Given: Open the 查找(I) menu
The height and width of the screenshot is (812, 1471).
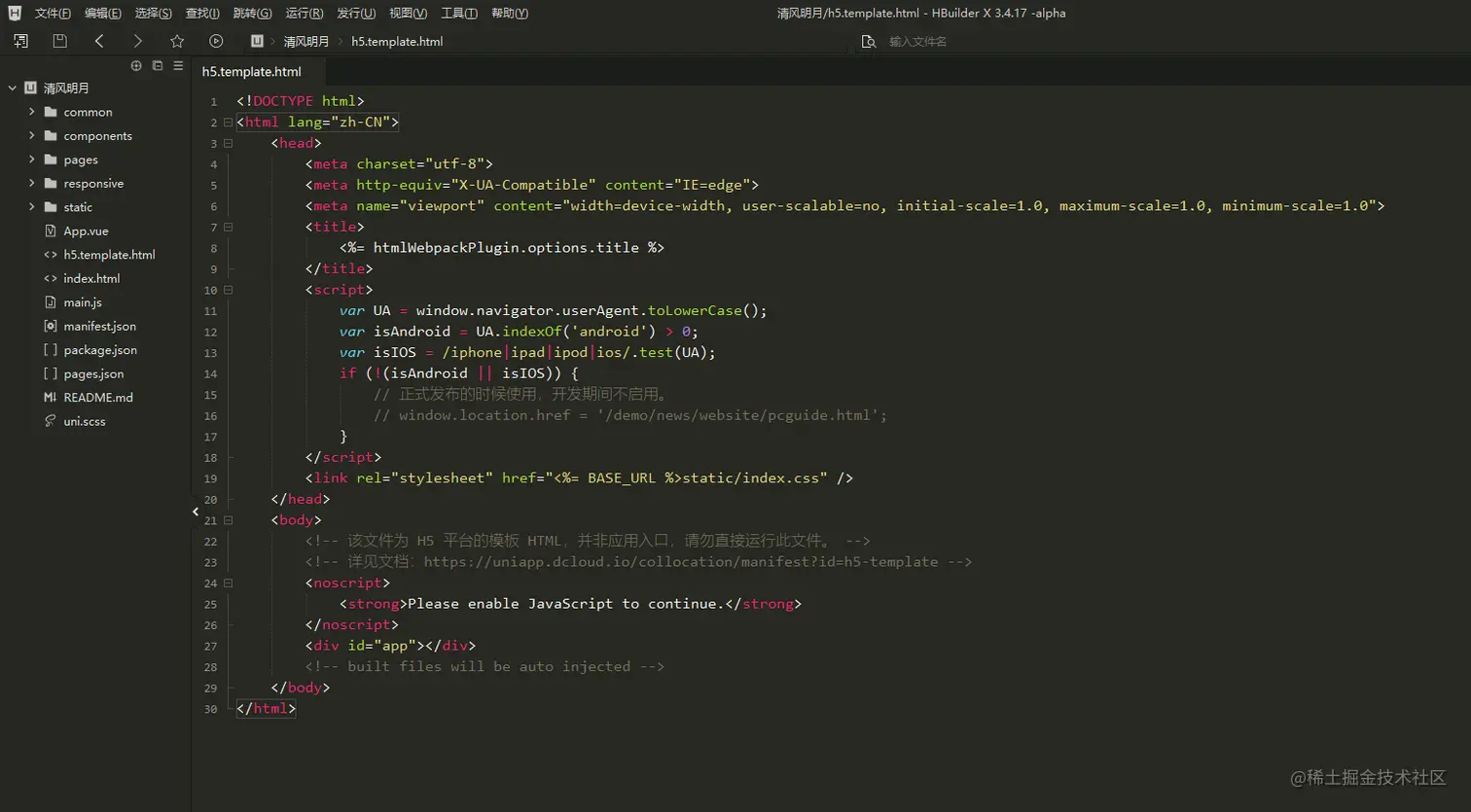Looking at the screenshot, I should click(x=202, y=13).
